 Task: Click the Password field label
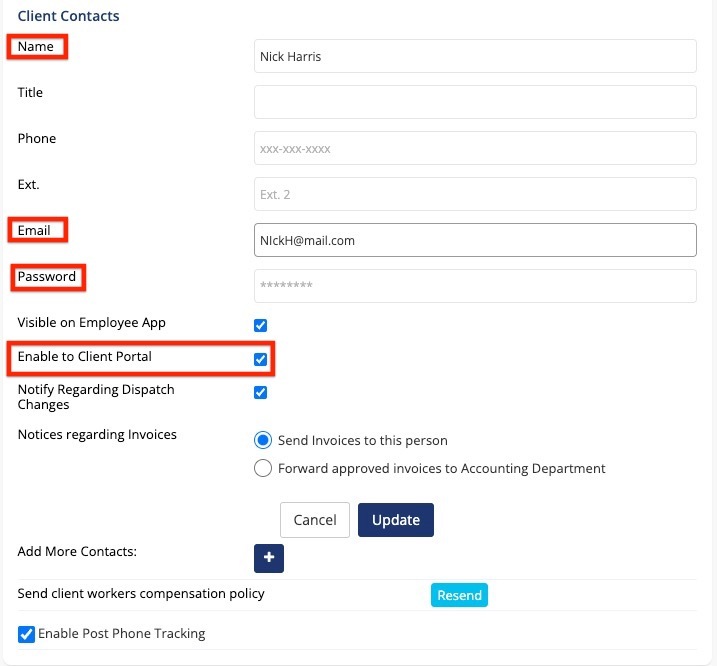[x=47, y=277]
